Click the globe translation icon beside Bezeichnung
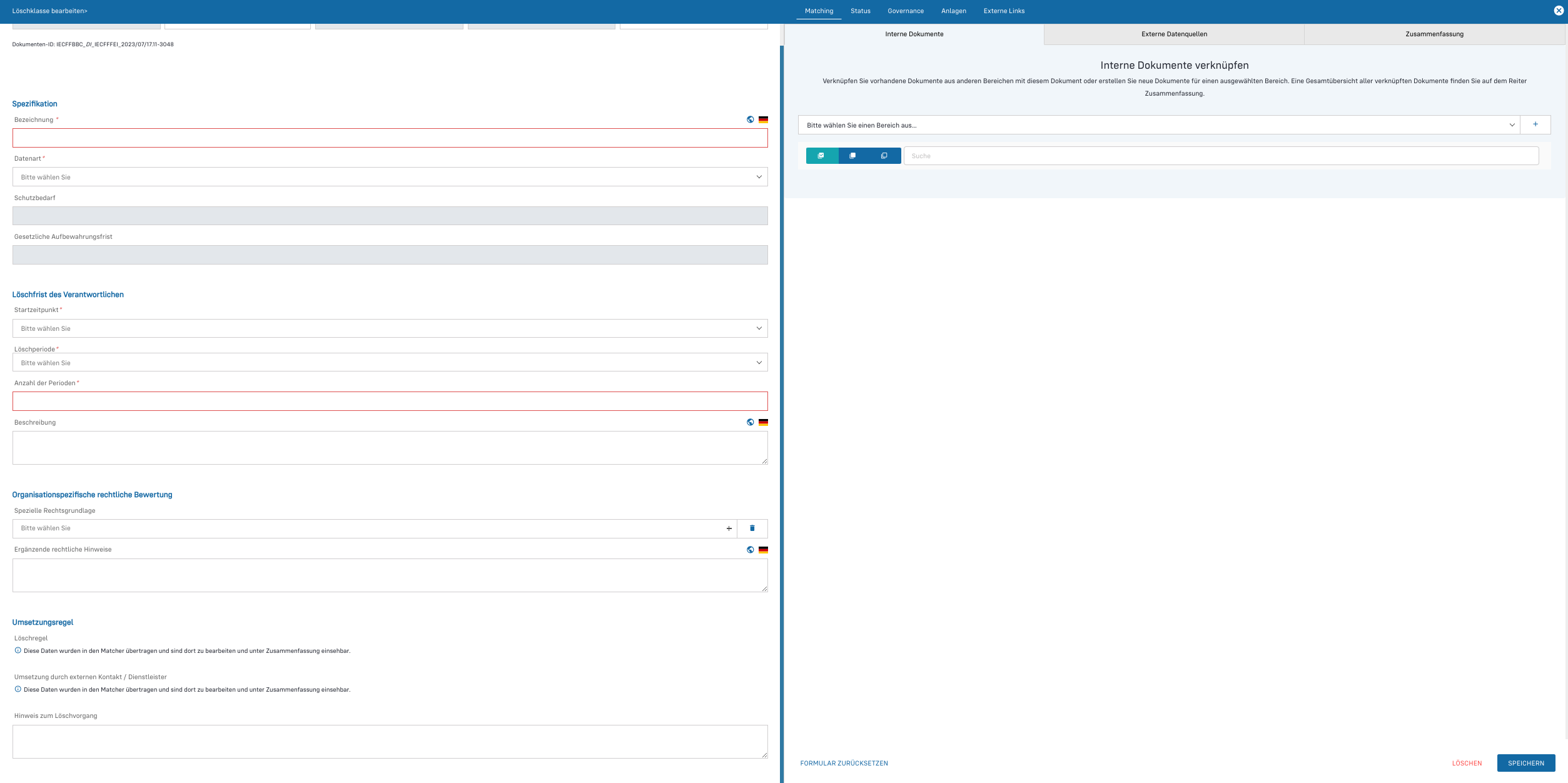 pos(750,119)
